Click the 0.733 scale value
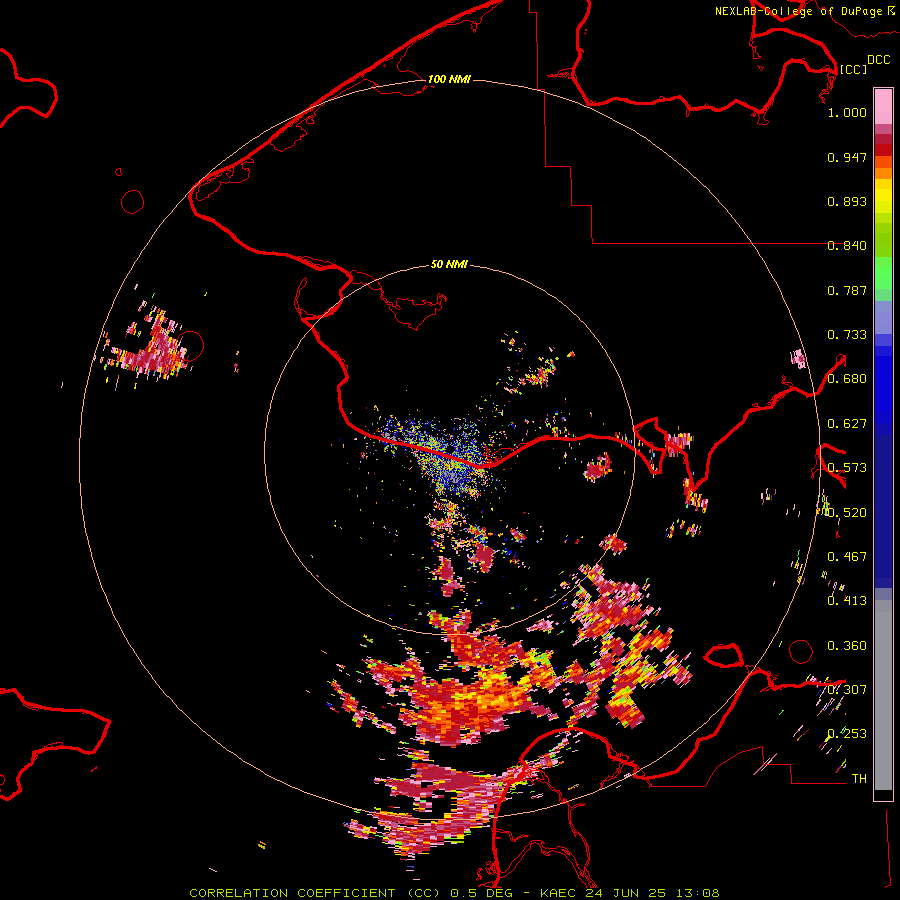 (847, 335)
